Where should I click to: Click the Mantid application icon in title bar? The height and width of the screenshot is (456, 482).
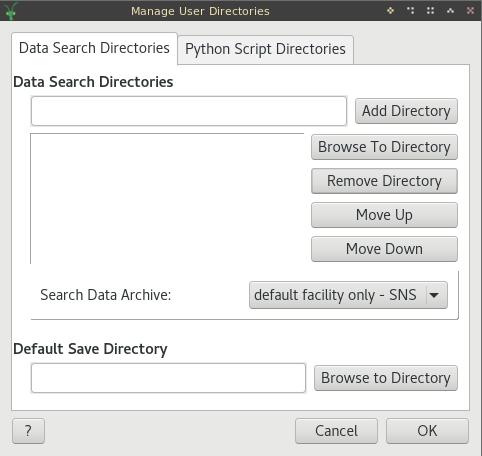coord(11,11)
